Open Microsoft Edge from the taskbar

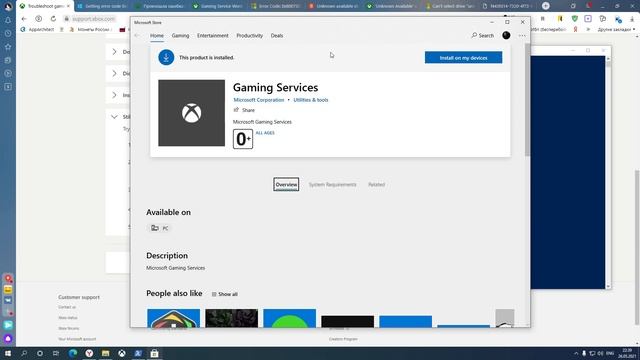[x=73, y=353]
